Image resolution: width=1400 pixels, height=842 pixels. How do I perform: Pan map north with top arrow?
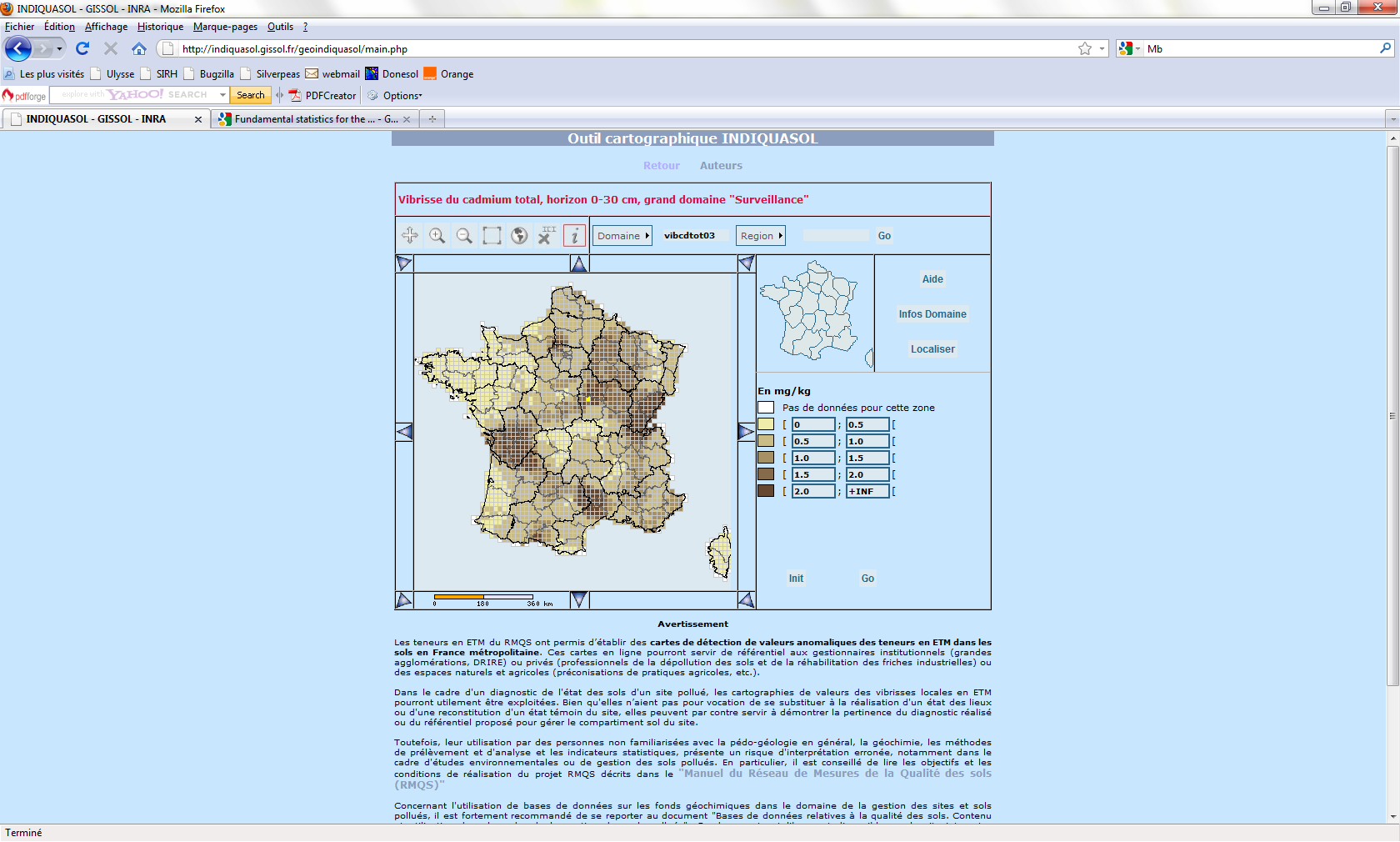coord(579,263)
